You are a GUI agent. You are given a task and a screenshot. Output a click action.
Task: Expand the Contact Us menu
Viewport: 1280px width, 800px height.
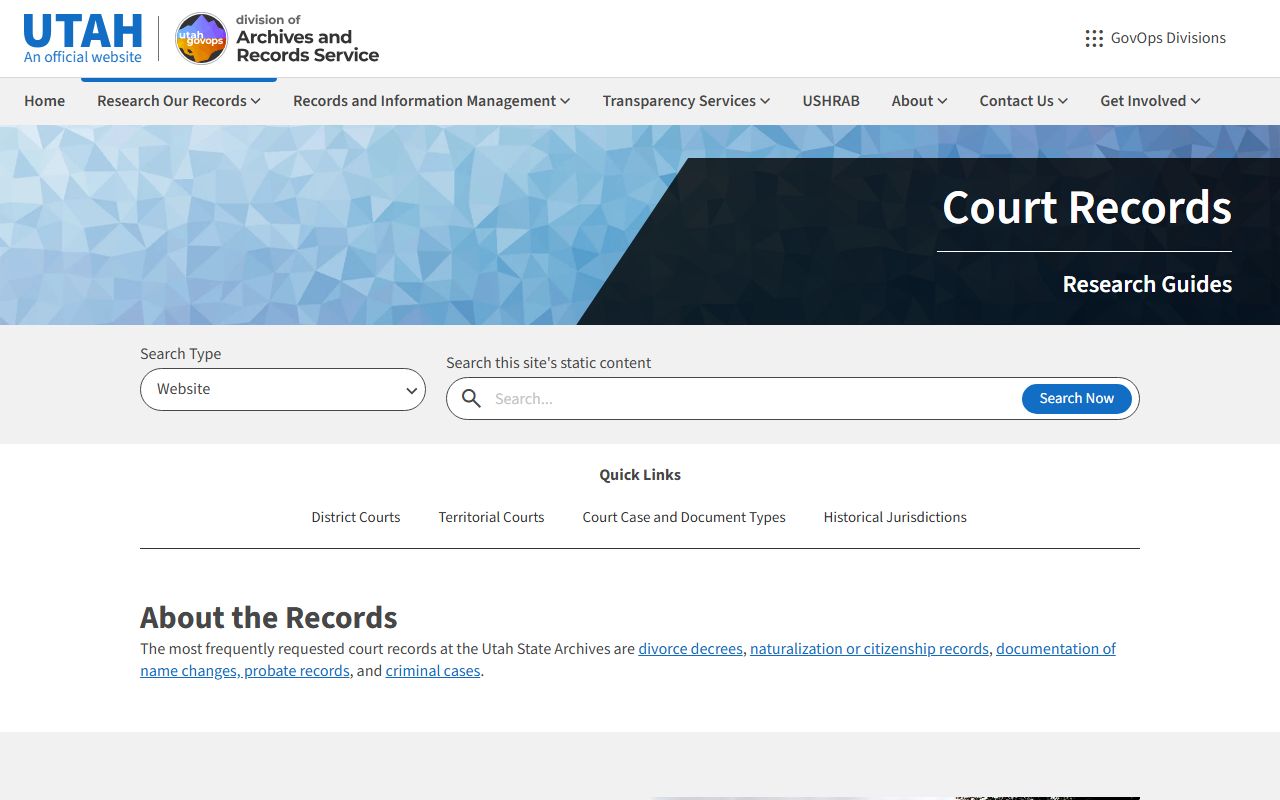coord(1023,101)
